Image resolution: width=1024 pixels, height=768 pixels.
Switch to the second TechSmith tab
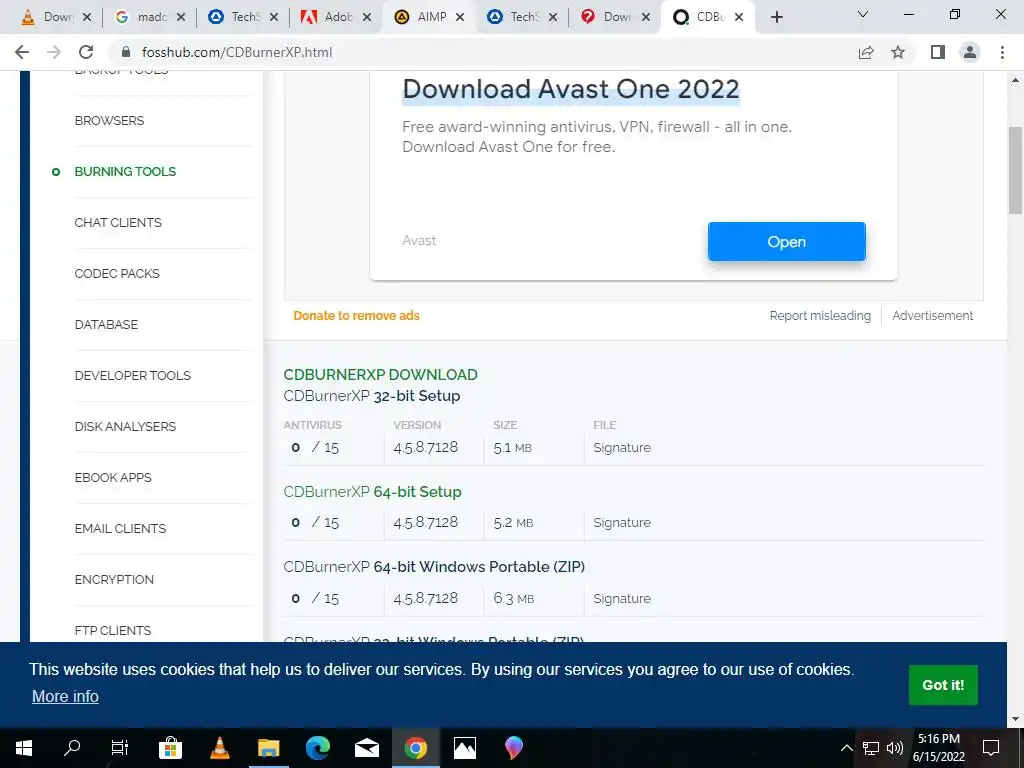point(513,18)
